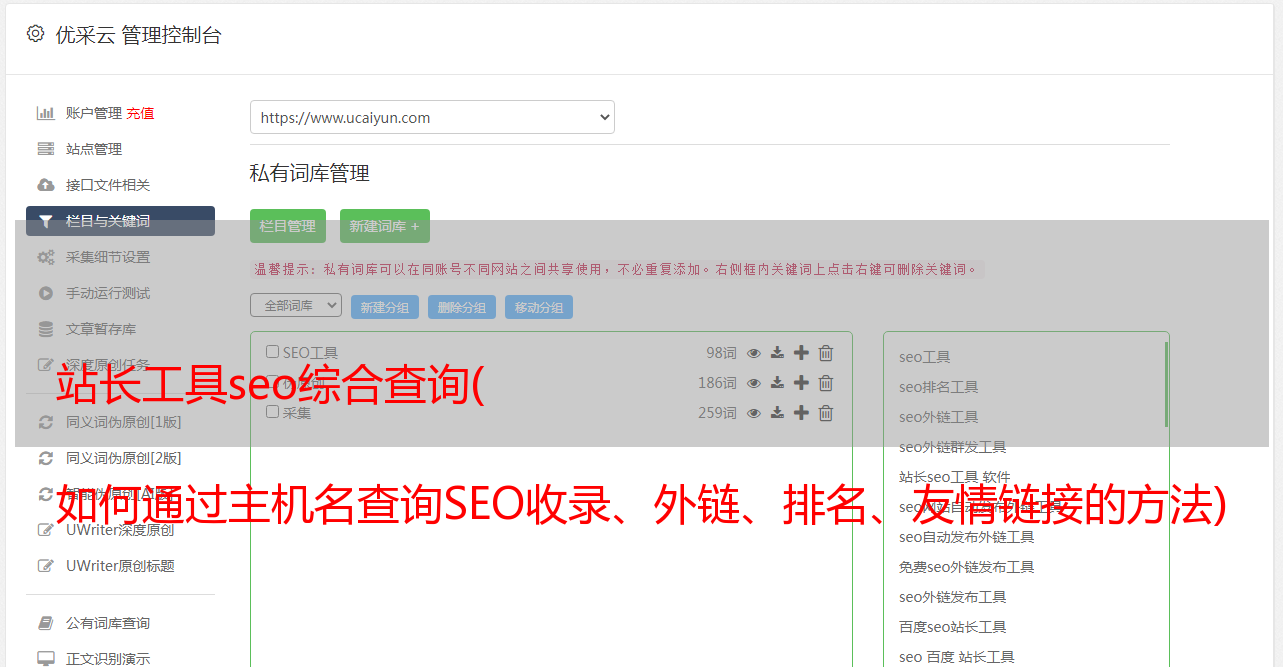Delete the 采集 library with the trash icon
This screenshot has height=667, width=1283.
point(826,413)
